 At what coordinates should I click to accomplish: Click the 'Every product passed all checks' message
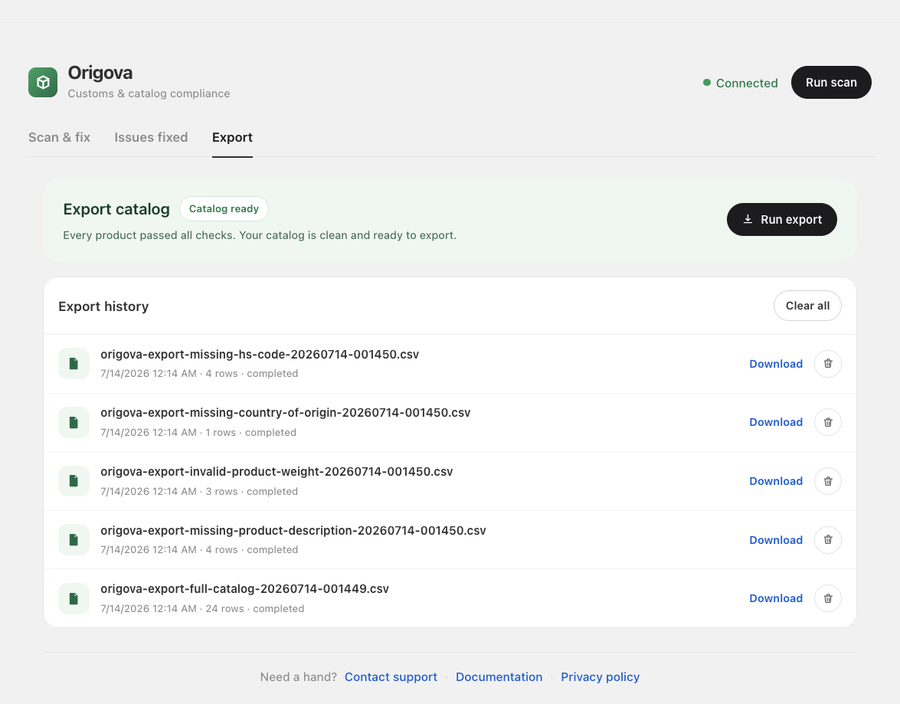click(259, 235)
